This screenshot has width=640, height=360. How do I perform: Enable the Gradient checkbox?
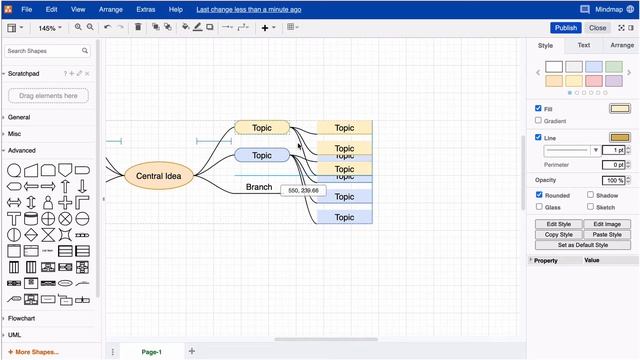tap(538, 120)
